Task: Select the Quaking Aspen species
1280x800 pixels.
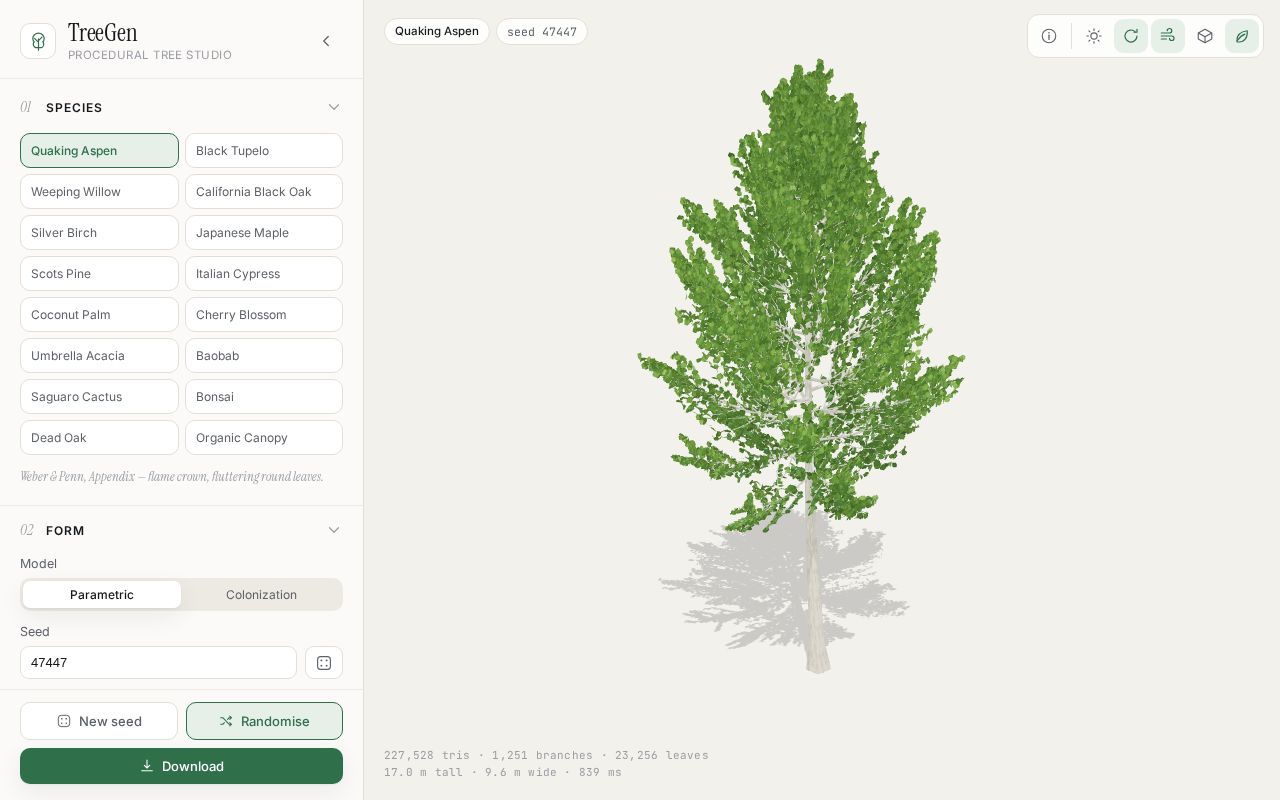Action: click(99, 151)
